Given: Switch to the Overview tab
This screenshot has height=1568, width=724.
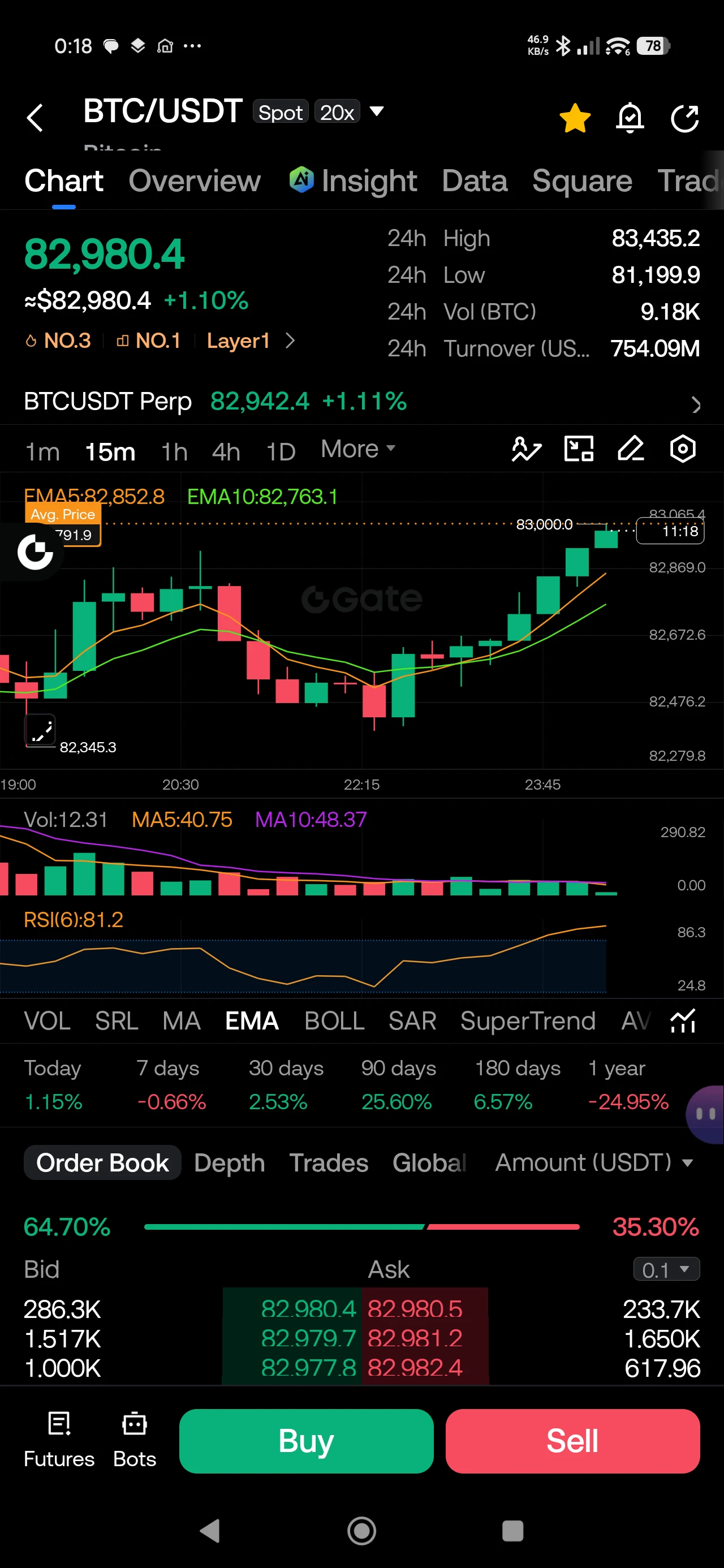Looking at the screenshot, I should pos(194,181).
